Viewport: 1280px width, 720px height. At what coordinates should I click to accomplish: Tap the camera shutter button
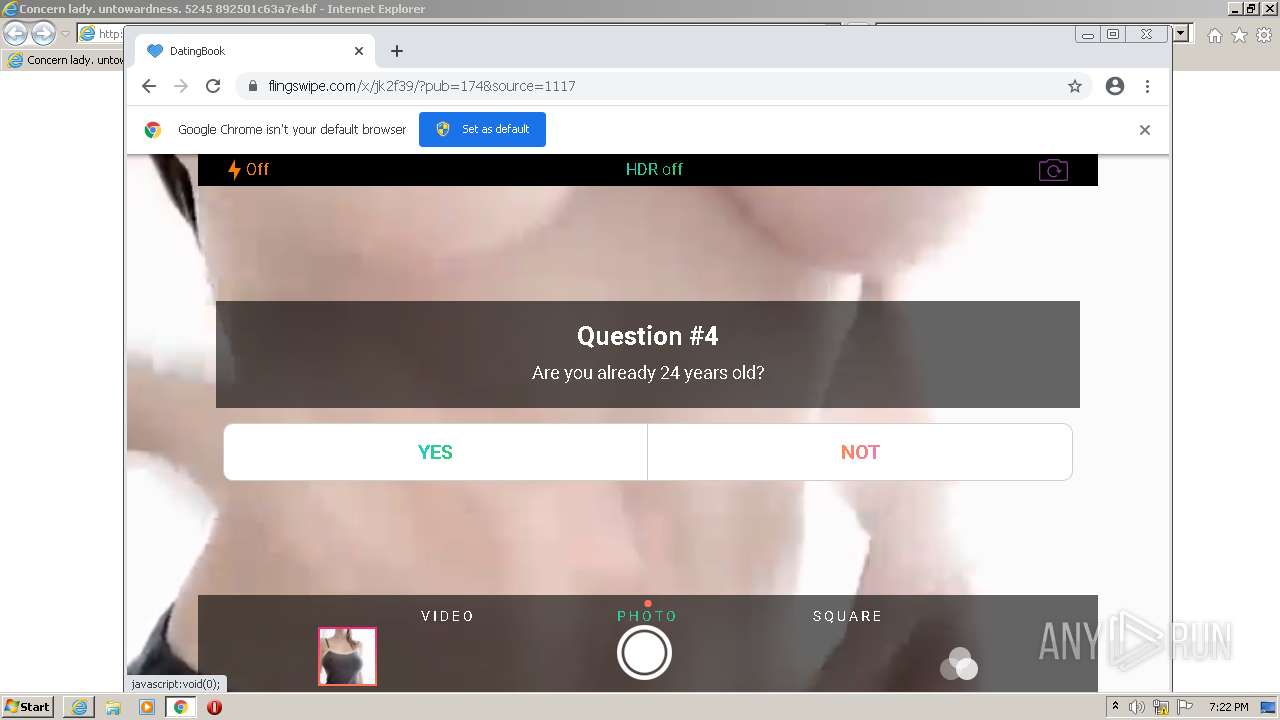(x=644, y=653)
